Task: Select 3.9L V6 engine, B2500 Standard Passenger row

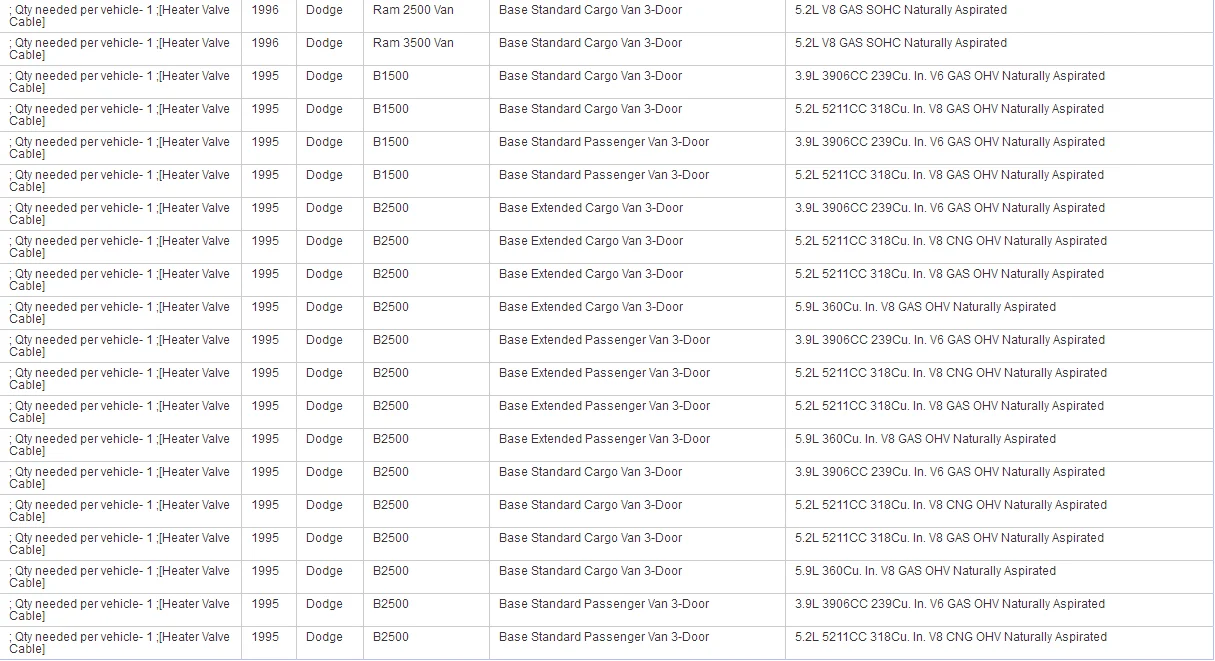Action: [950, 604]
